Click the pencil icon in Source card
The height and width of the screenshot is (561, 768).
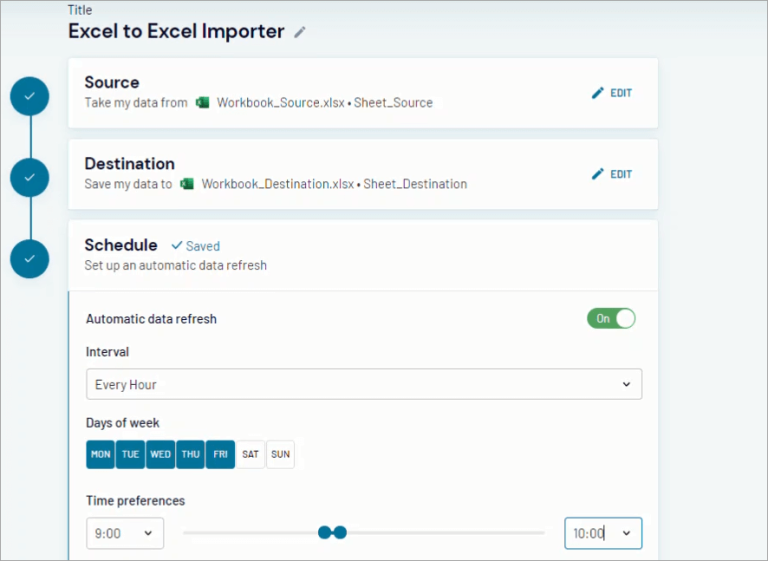[x=598, y=93]
